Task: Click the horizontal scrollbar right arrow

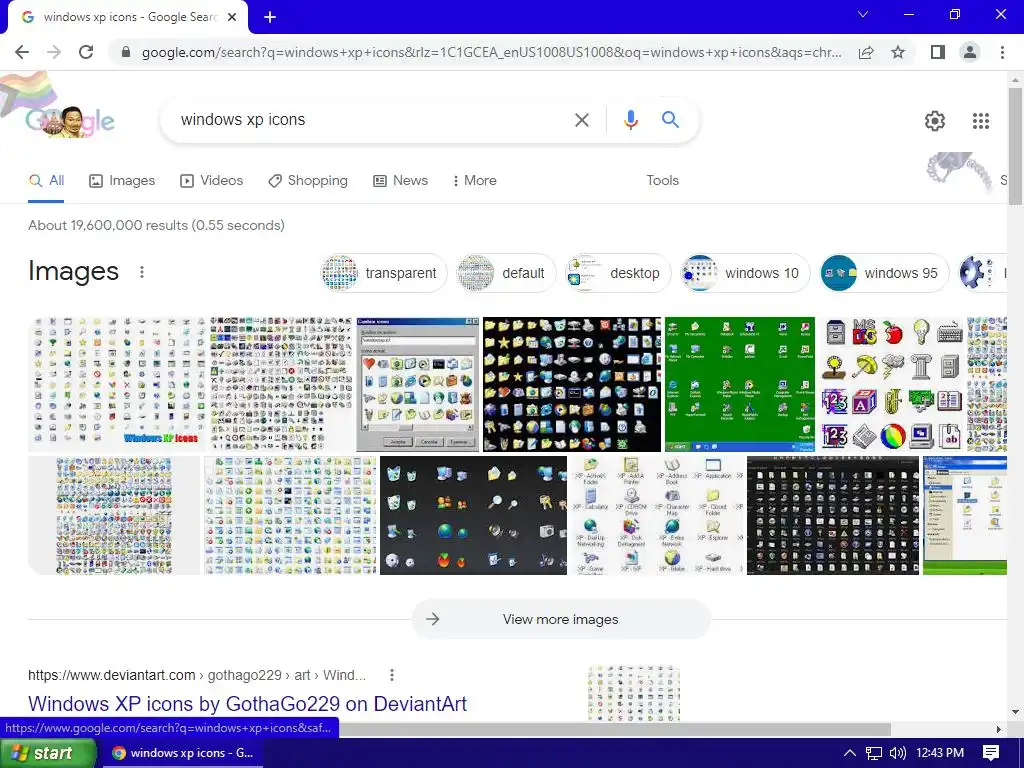Action: coord(999,729)
